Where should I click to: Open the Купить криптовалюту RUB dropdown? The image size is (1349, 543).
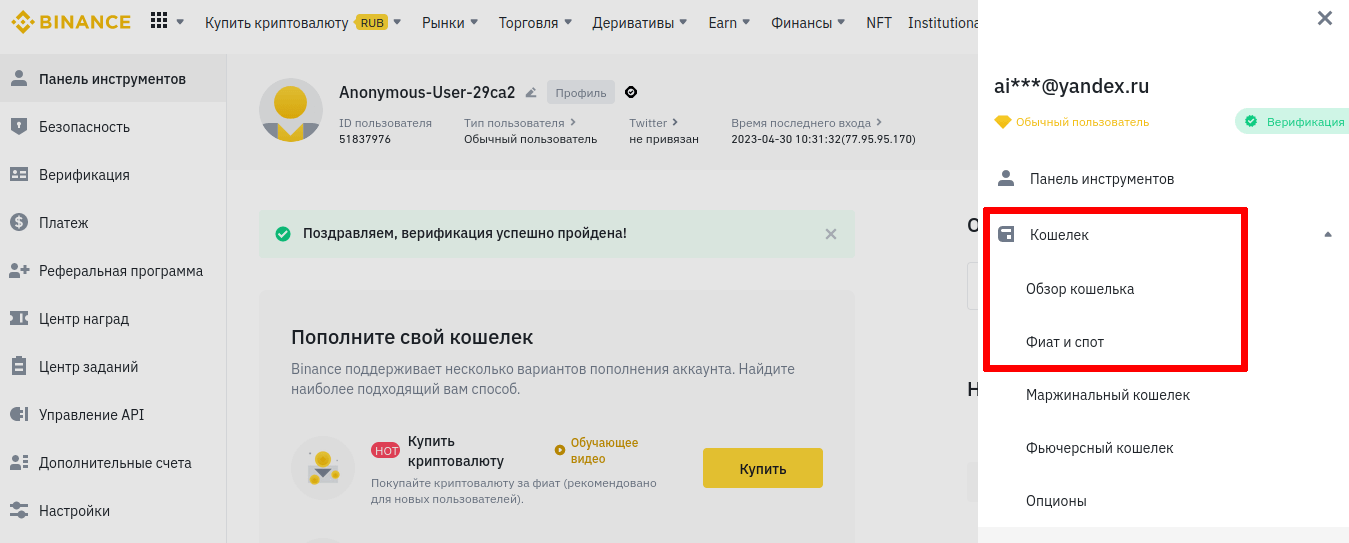click(302, 23)
